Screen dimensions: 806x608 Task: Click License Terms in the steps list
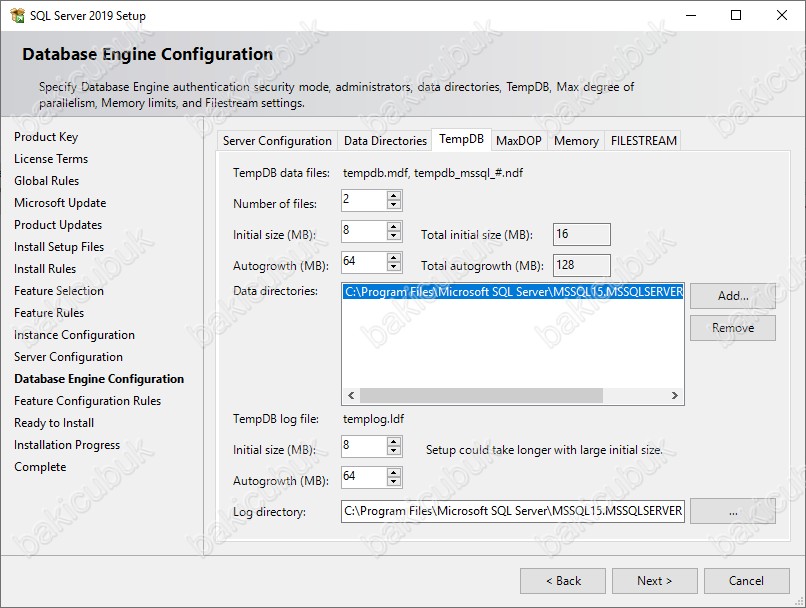click(x=51, y=159)
